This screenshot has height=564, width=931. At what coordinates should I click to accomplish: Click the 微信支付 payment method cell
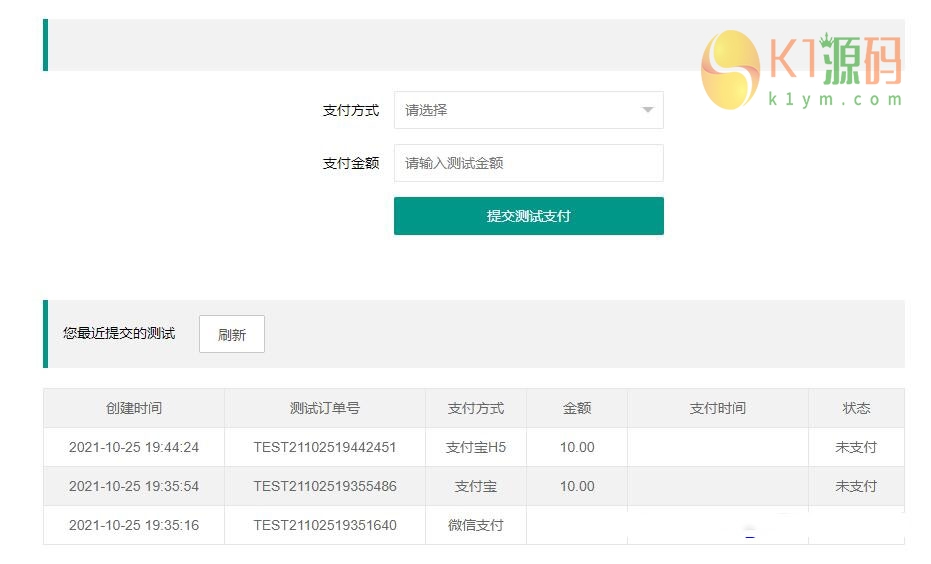(x=476, y=525)
